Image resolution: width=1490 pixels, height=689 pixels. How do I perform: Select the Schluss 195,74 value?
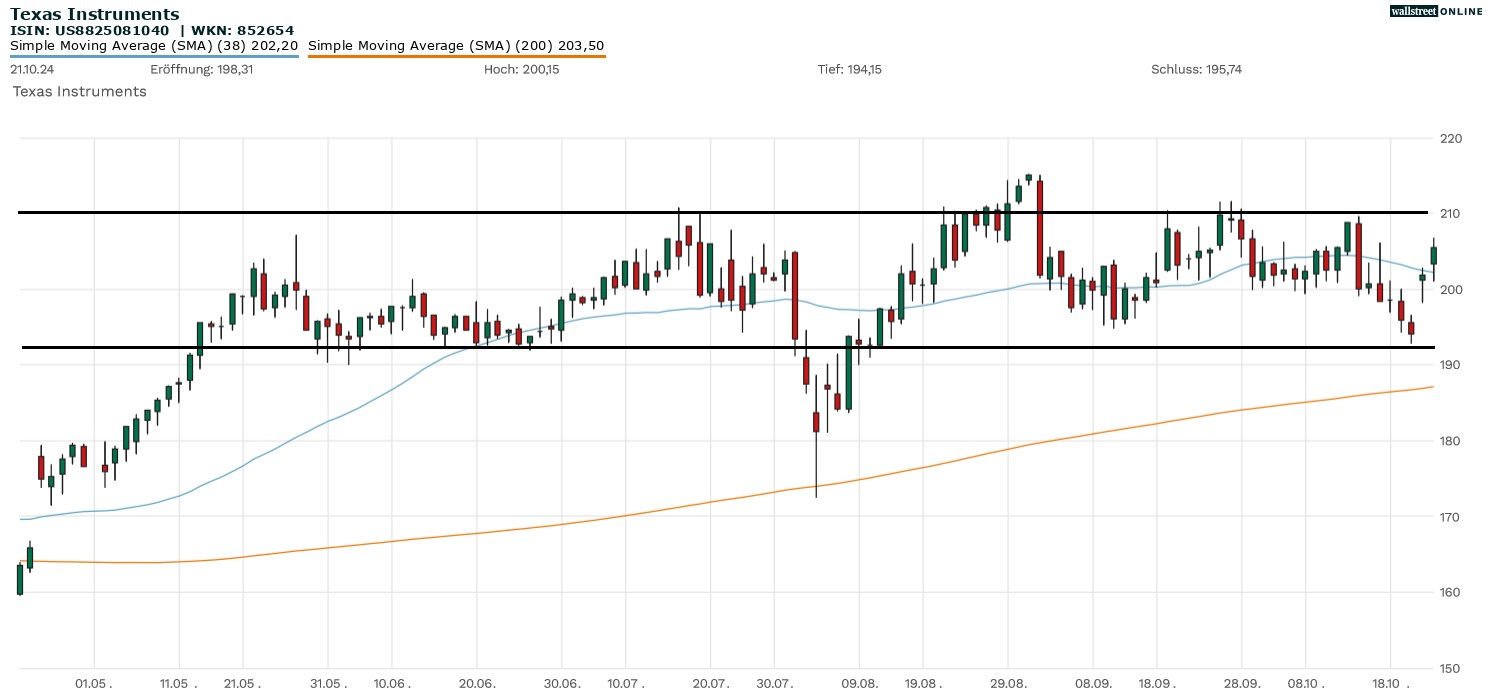[x=1196, y=69]
